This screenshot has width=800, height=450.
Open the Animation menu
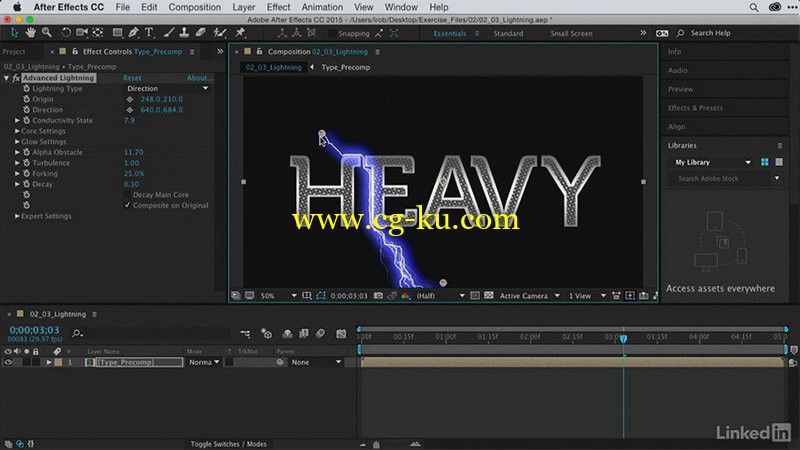click(x=322, y=7)
